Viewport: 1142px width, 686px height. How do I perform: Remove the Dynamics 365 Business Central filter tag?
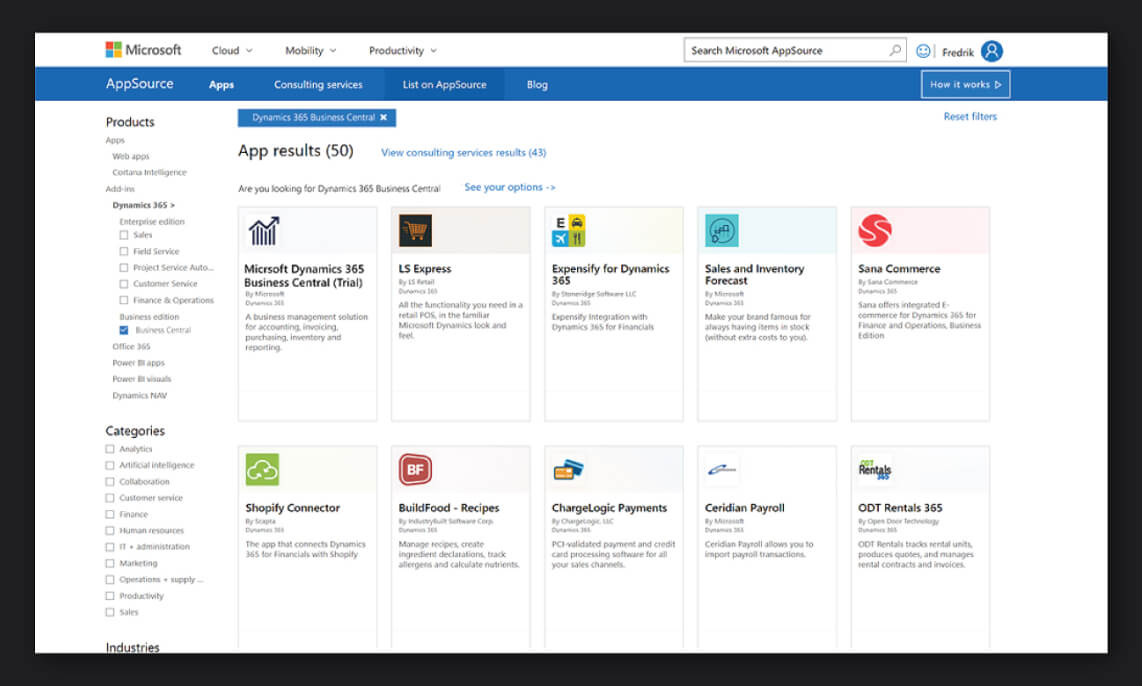[383, 118]
